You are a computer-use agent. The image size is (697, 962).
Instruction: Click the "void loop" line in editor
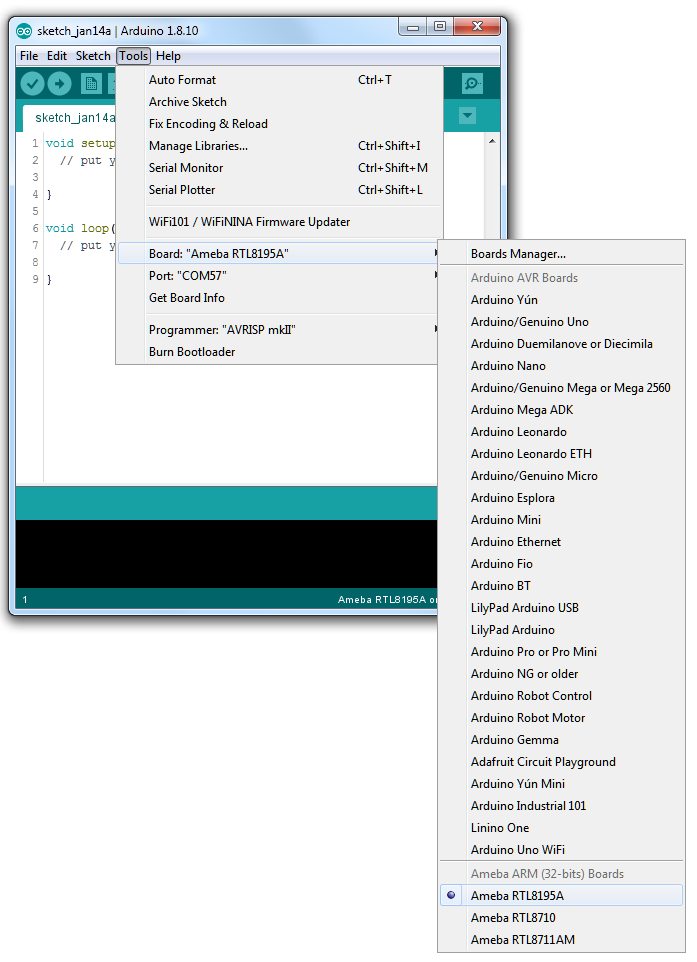(80, 228)
